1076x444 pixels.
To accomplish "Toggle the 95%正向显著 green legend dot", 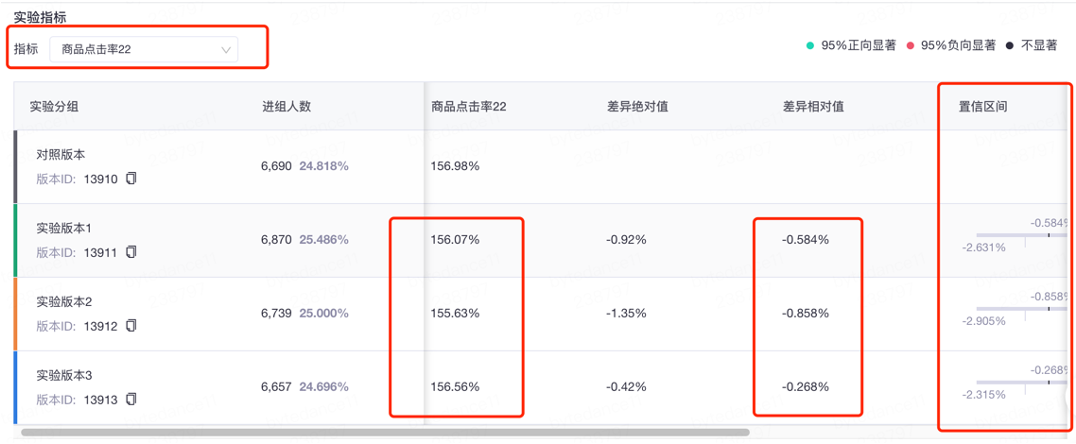I will coord(810,45).
